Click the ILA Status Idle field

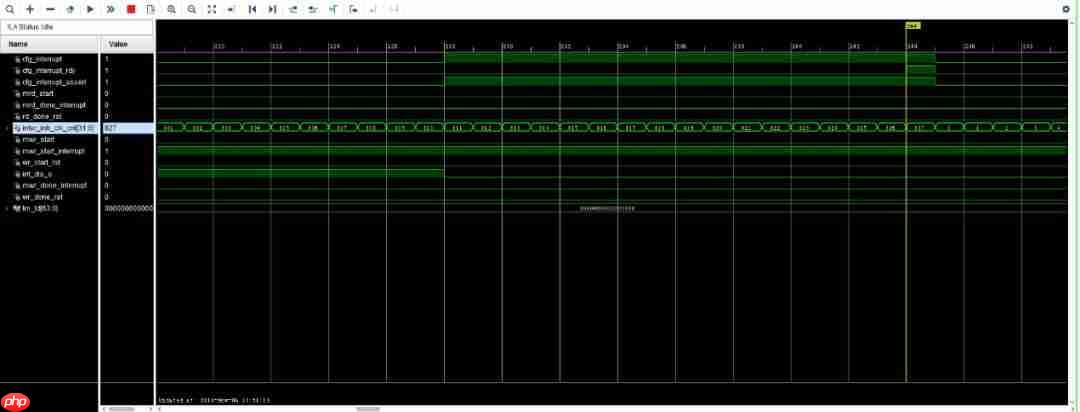coord(77,27)
